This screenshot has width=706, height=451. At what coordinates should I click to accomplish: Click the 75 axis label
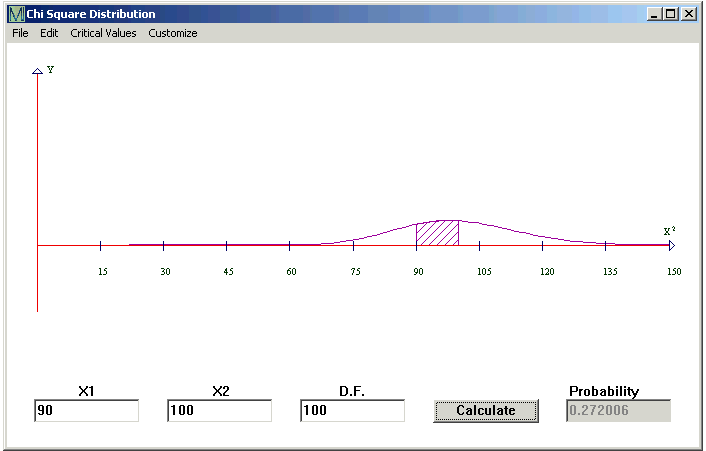pos(355,271)
